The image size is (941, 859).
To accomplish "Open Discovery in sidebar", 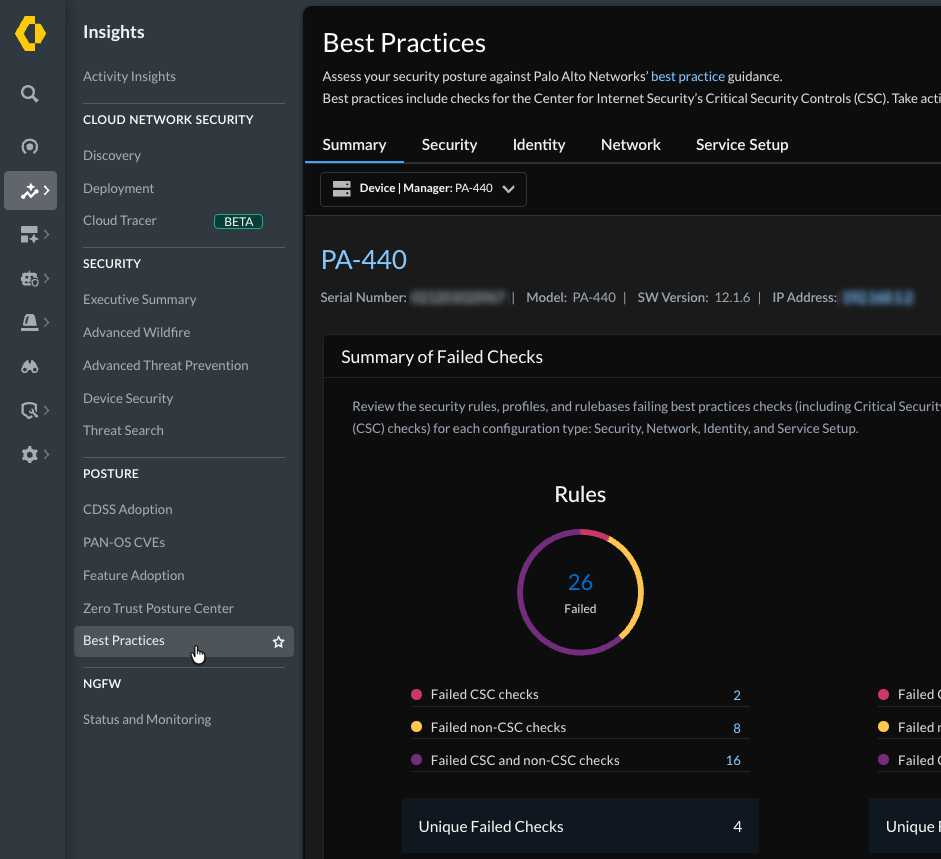I will pos(112,155).
